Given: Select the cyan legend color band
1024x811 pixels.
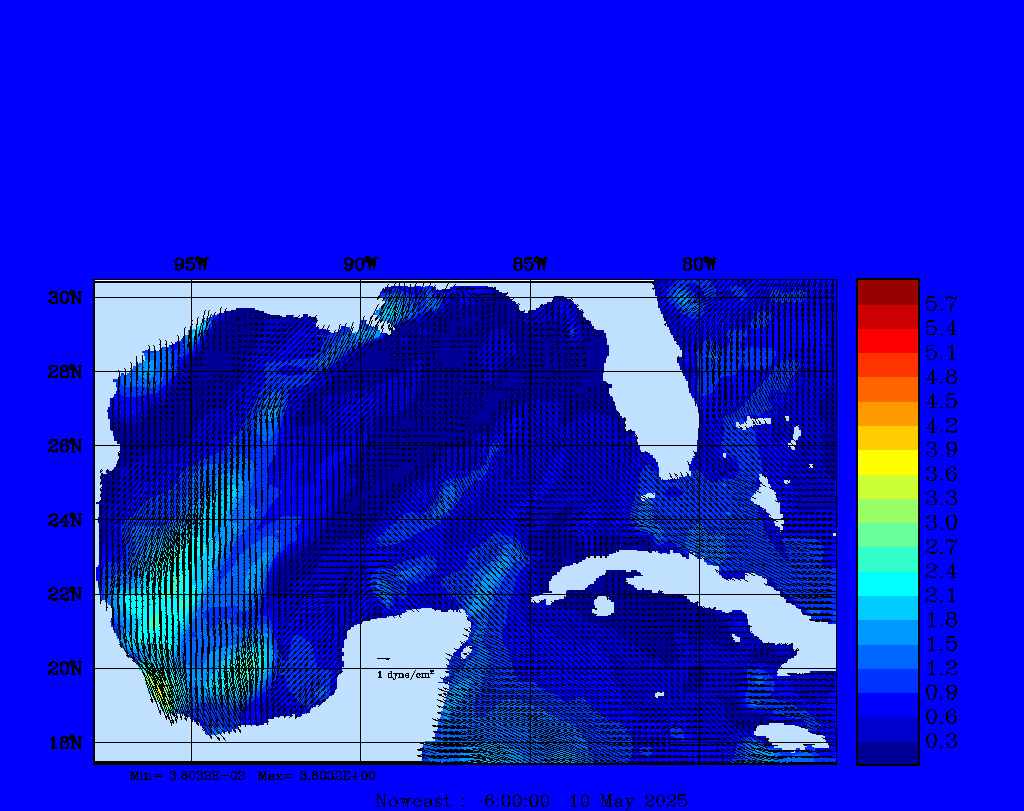Looking at the screenshot, I should click(887, 584).
